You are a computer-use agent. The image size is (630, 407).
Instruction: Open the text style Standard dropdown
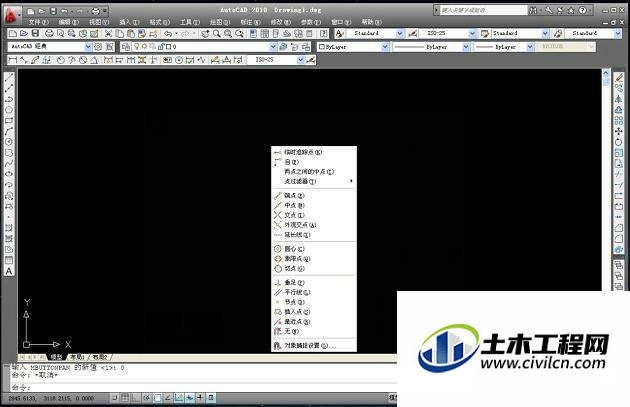(x=400, y=34)
